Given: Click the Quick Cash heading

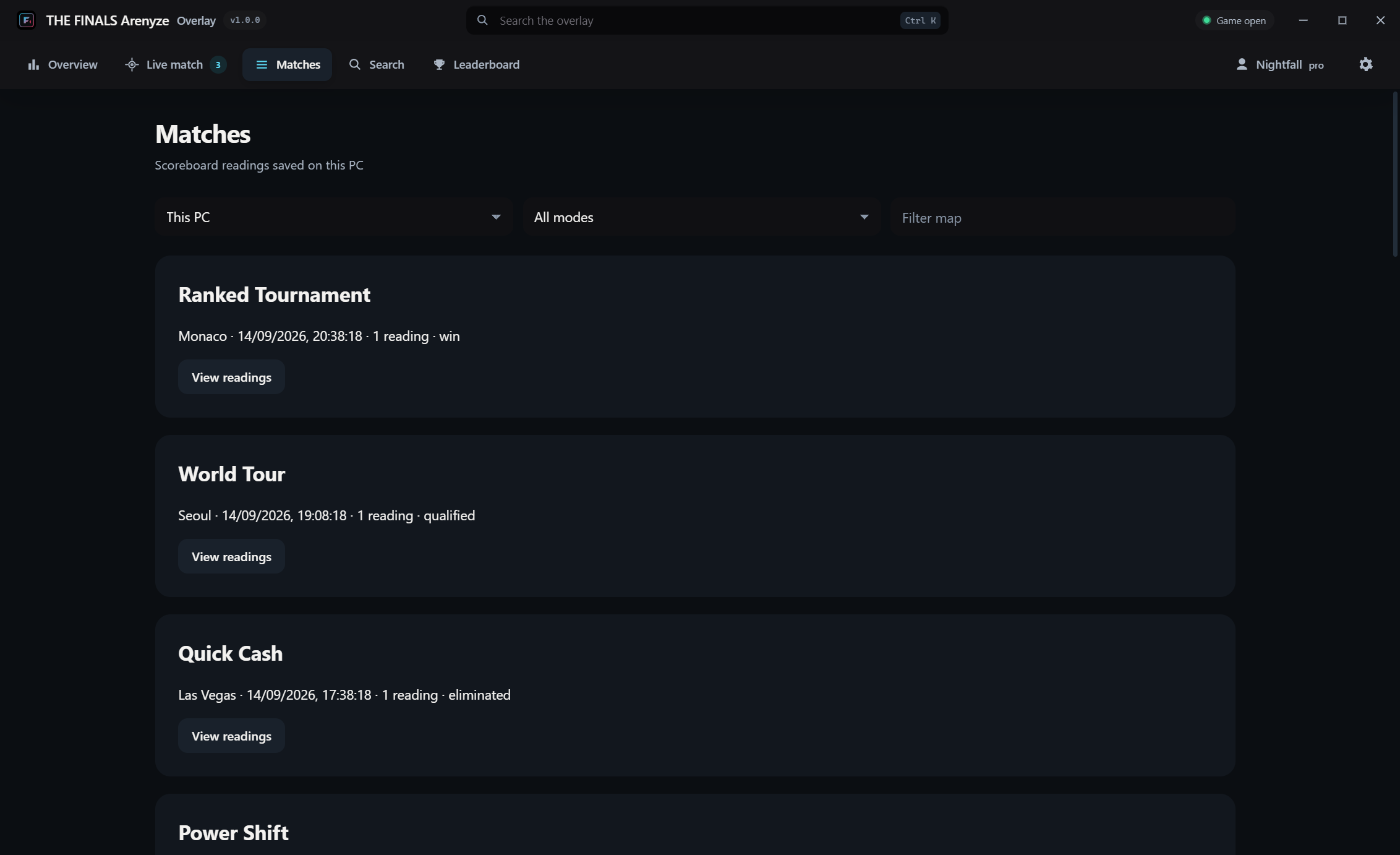Looking at the screenshot, I should click(230, 653).
